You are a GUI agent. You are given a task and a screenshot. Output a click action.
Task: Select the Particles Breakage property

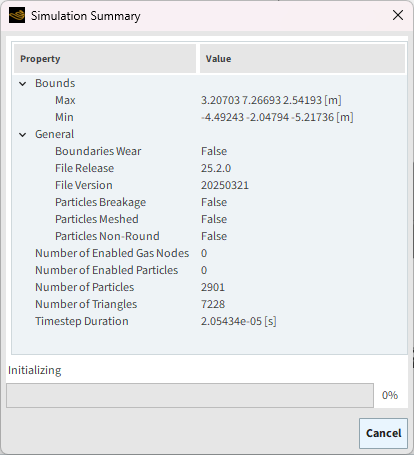pos(100,202)
